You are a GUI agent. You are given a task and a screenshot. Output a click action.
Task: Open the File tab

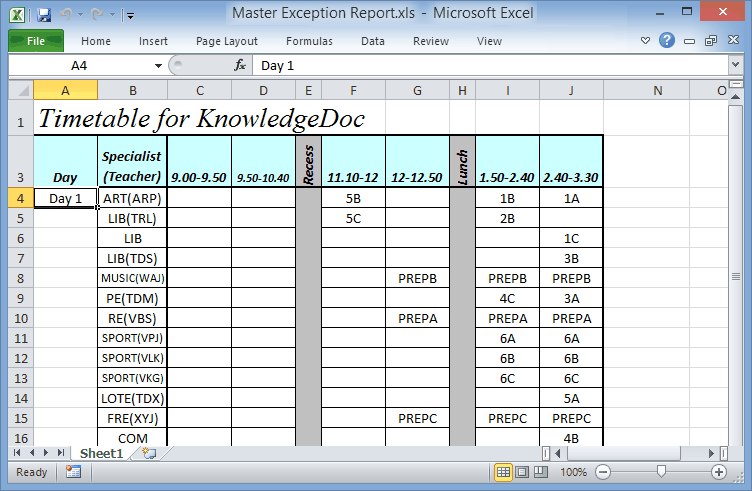click(x=36, y=41)
